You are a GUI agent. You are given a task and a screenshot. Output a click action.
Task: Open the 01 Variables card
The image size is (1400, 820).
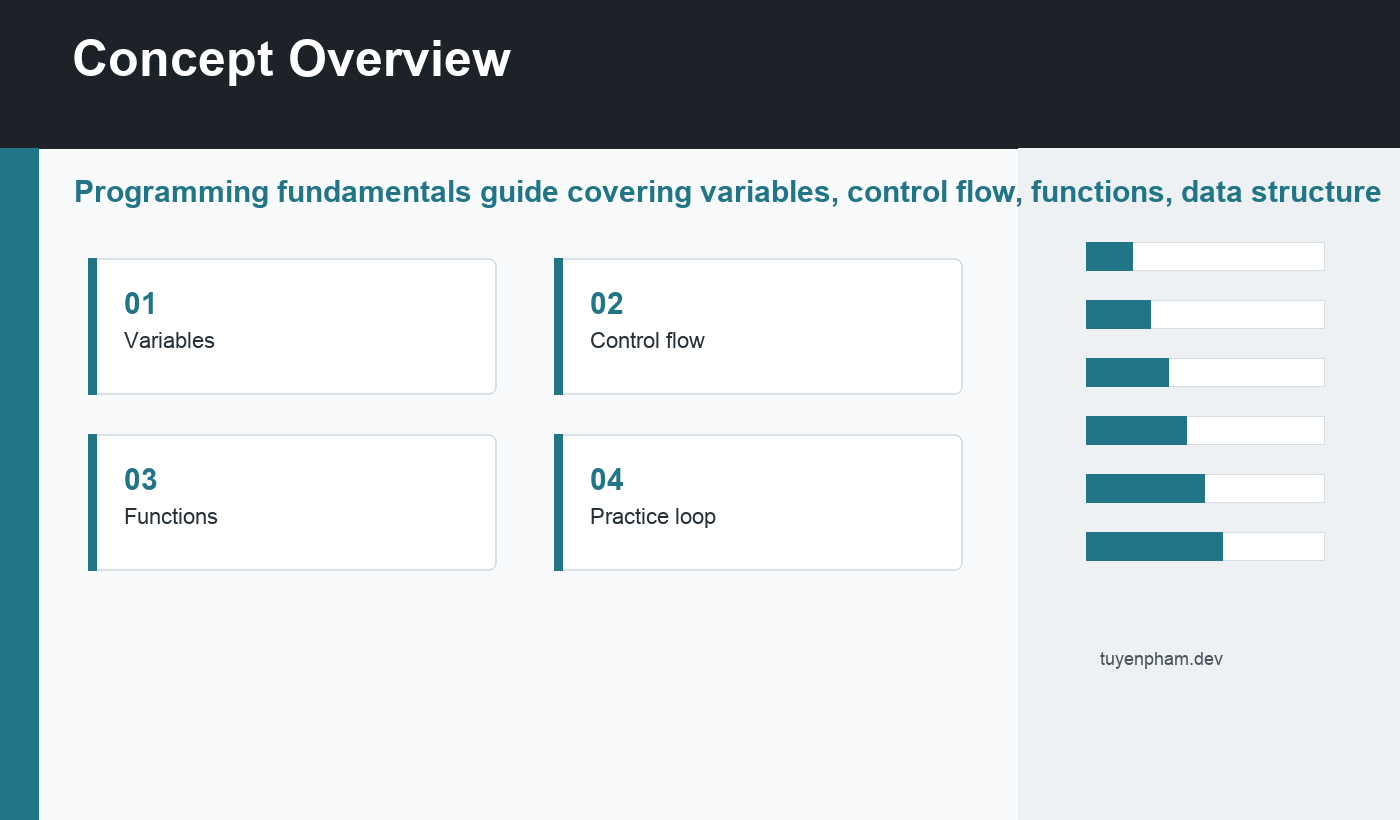tap(292, 326)
